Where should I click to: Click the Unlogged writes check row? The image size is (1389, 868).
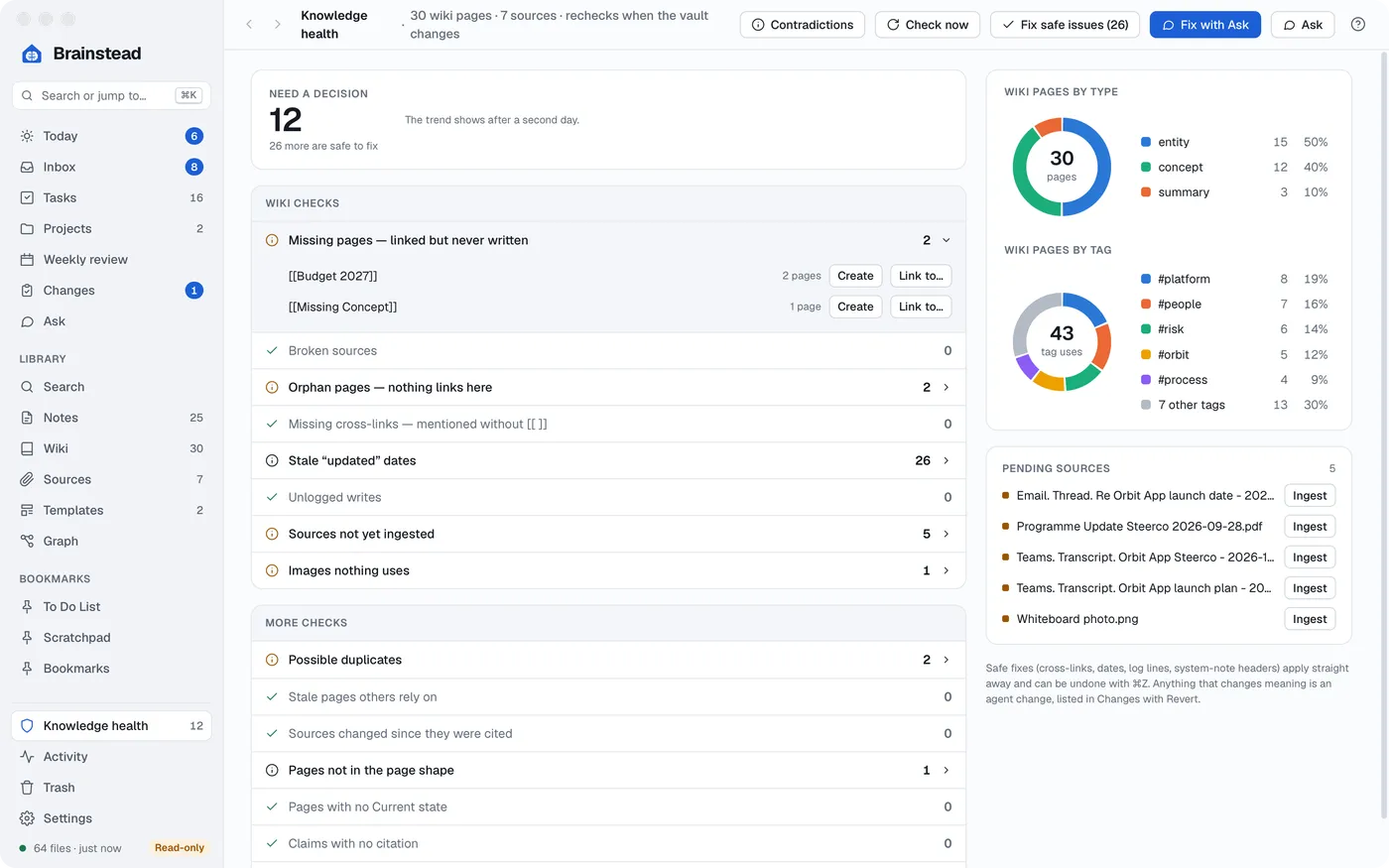click(x=608, y=497)
